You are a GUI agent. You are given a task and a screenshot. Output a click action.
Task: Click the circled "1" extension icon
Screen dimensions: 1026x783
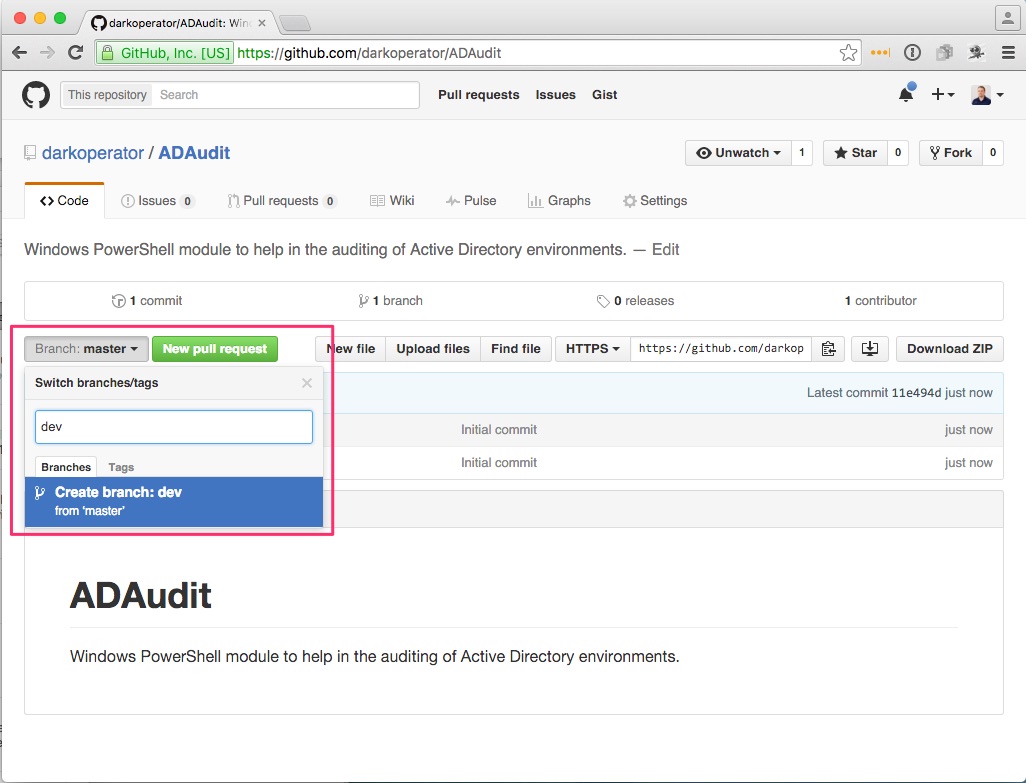click(x=912, y=53)
